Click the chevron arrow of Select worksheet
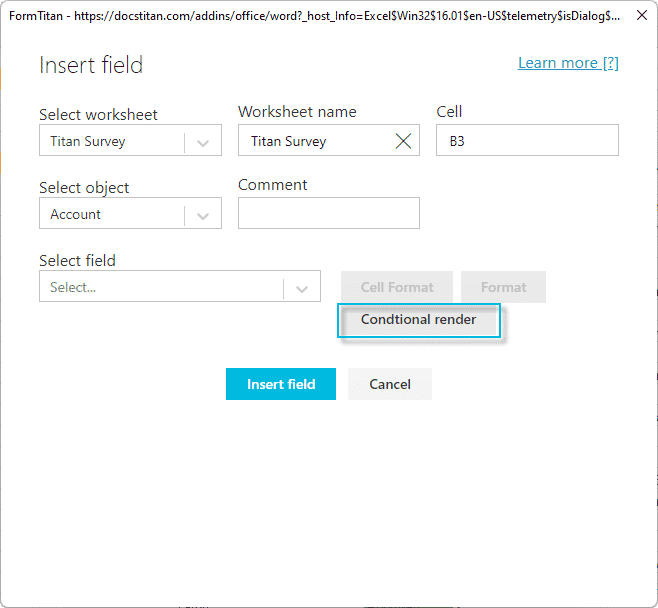This screenshot has height=608, width=658. pos(203,142)
